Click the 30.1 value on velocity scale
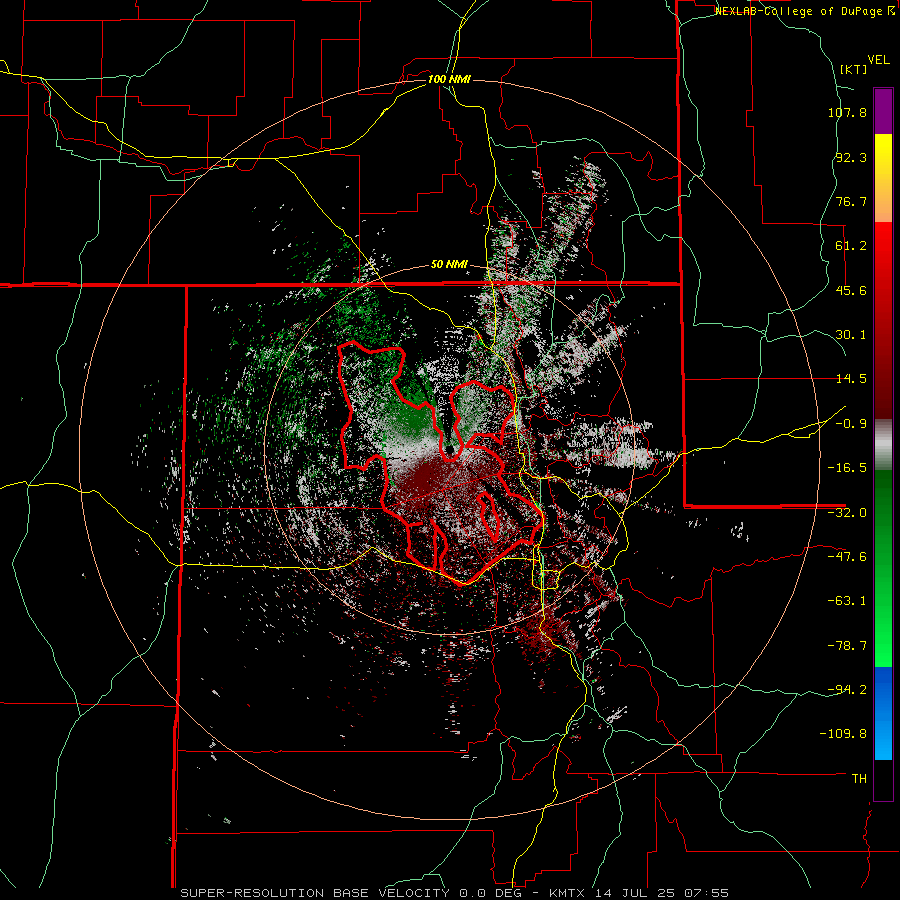Screen dimensions: 900x900 coord(851,335)
